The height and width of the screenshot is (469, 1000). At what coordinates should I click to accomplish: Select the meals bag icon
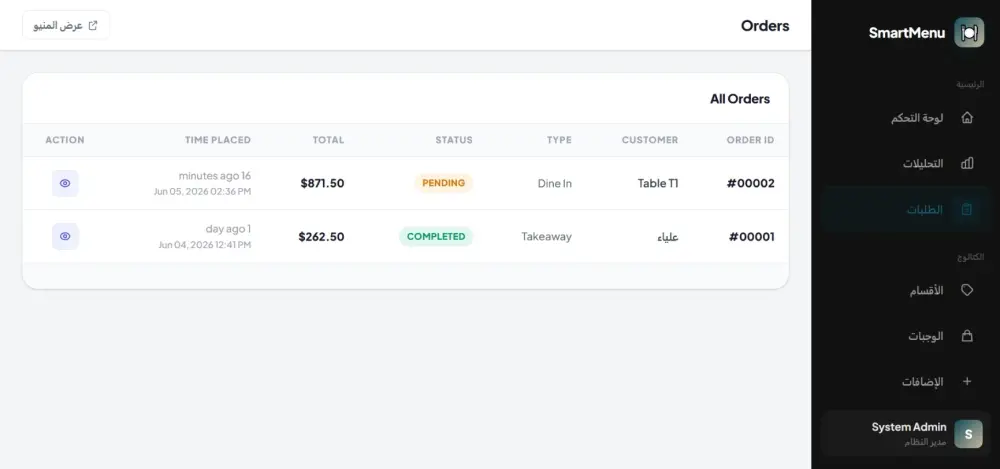pyautogui.click(x=967, y=336)
